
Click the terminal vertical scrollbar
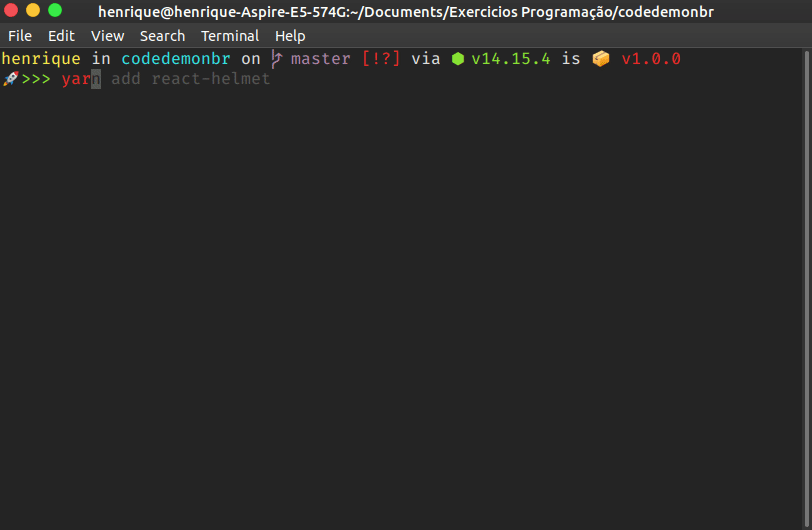[x=807, y=289]
